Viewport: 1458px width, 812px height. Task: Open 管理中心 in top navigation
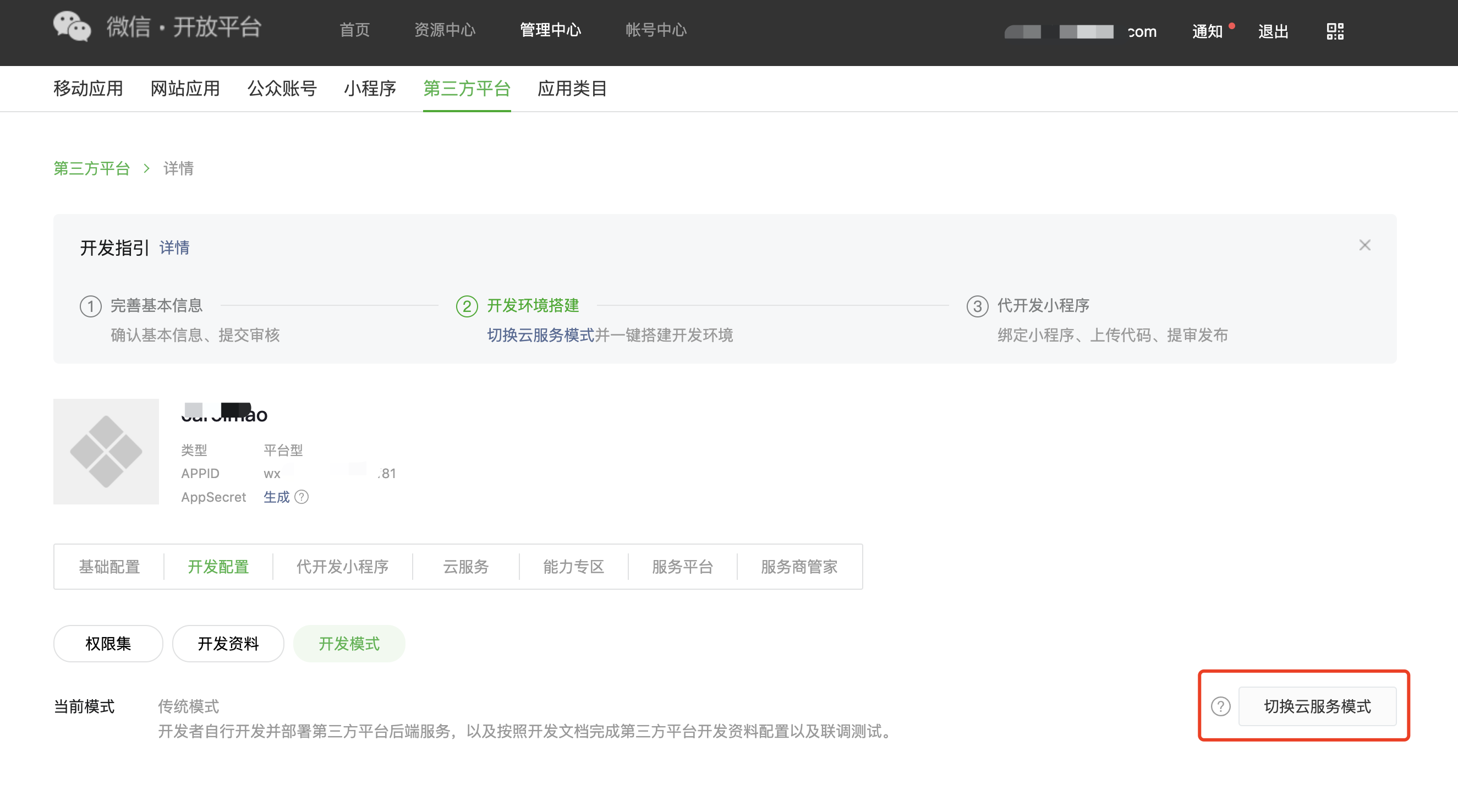[551, 30]
